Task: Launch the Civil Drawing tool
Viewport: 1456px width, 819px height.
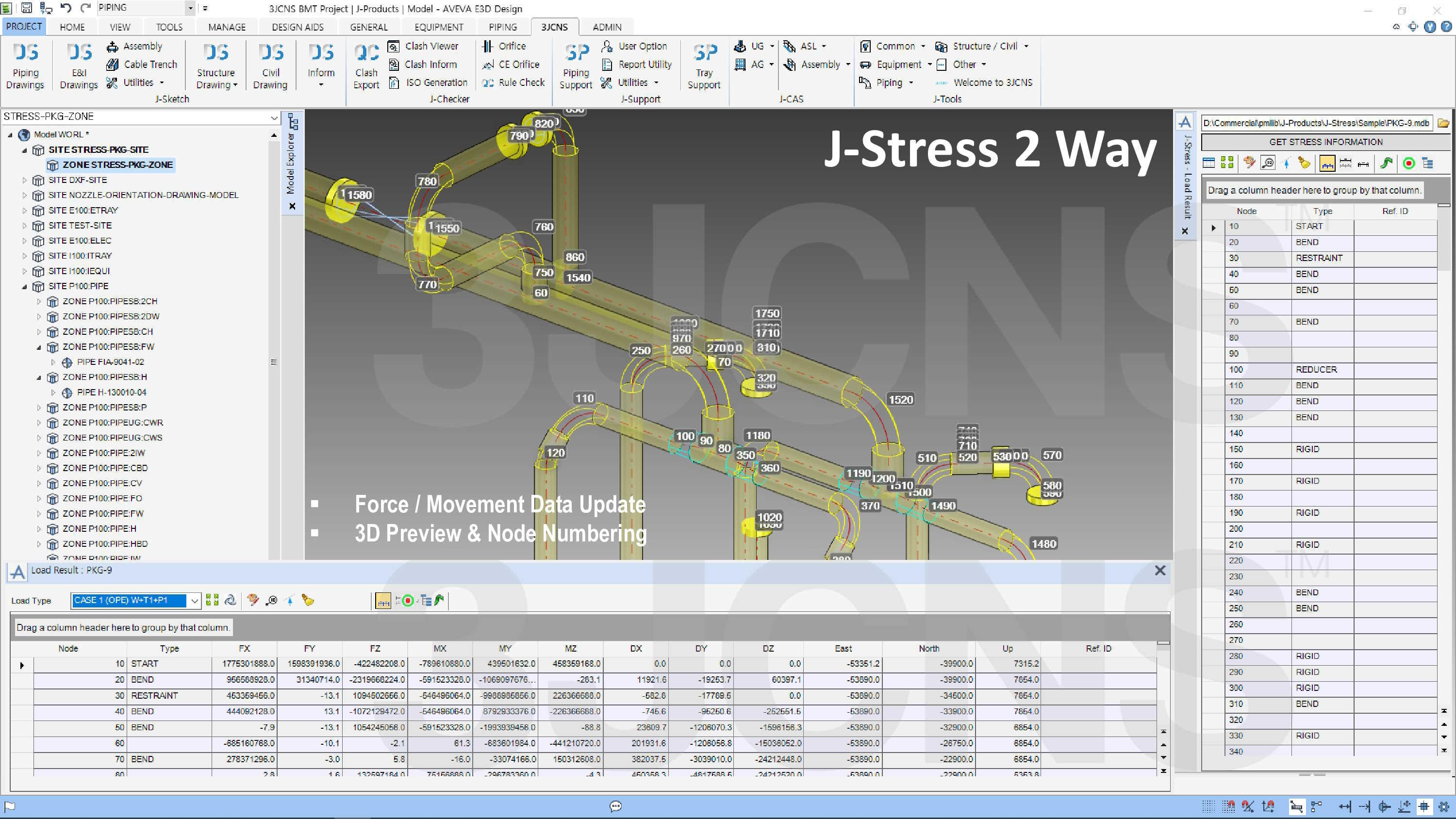Action: pos(270,66)
